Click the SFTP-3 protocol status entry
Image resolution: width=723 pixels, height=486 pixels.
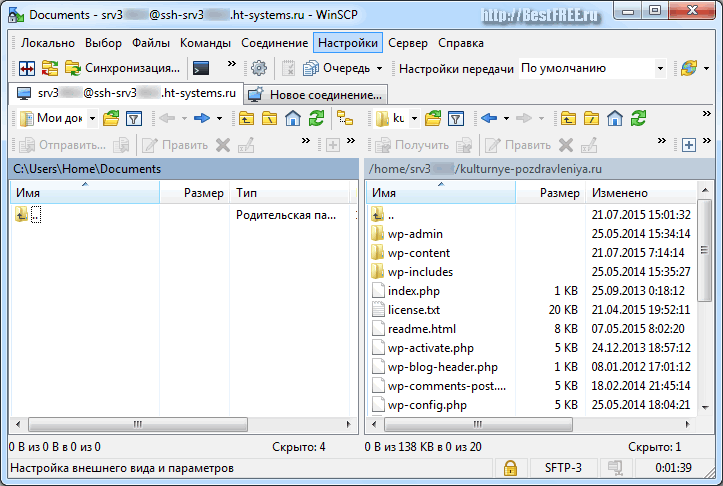[x=563, y=468]
